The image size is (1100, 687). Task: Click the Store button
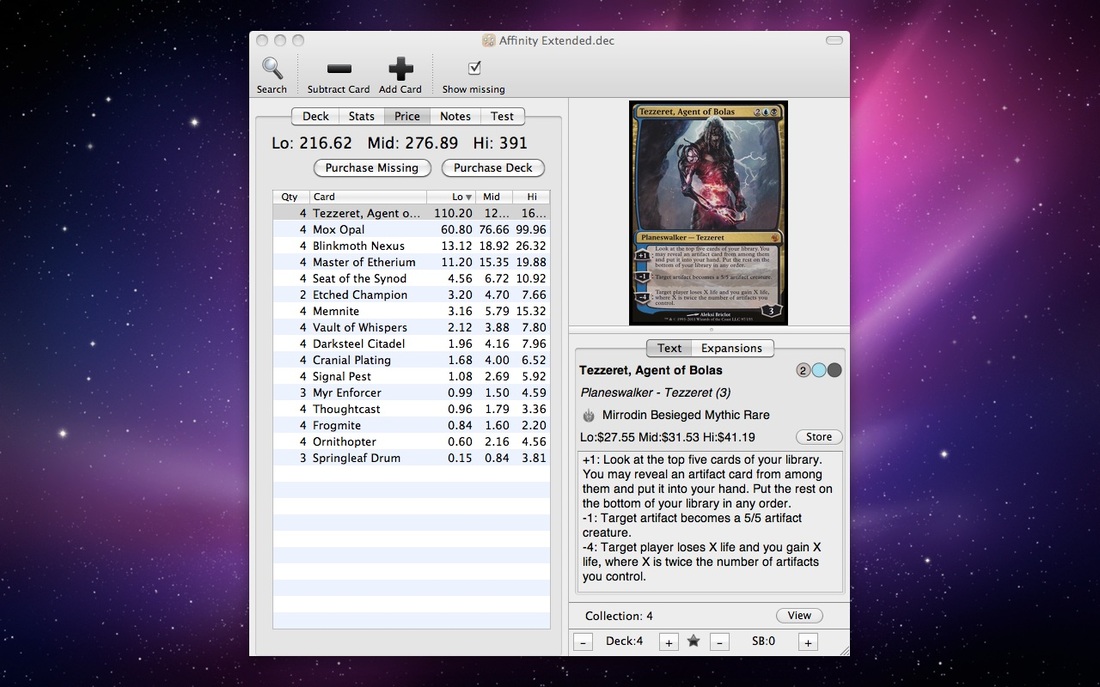tap(819, 437)
